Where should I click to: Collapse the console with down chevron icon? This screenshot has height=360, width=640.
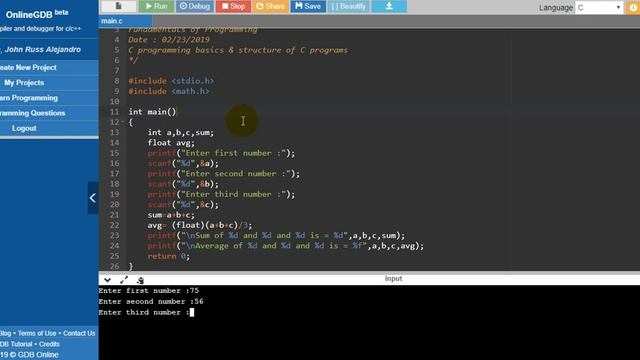(x=107, y=280)
